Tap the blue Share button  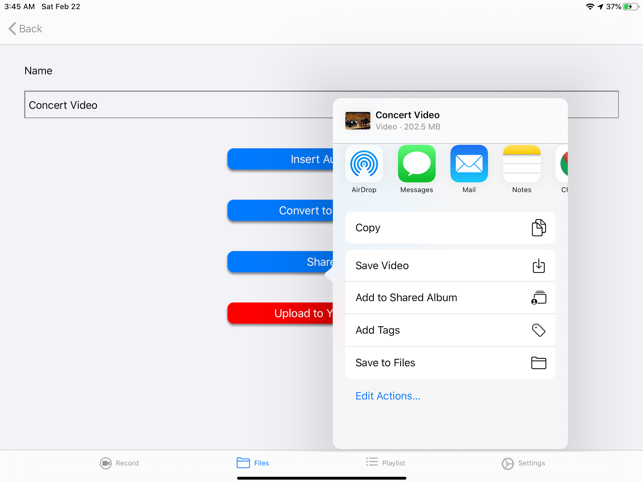pos(280,262)
